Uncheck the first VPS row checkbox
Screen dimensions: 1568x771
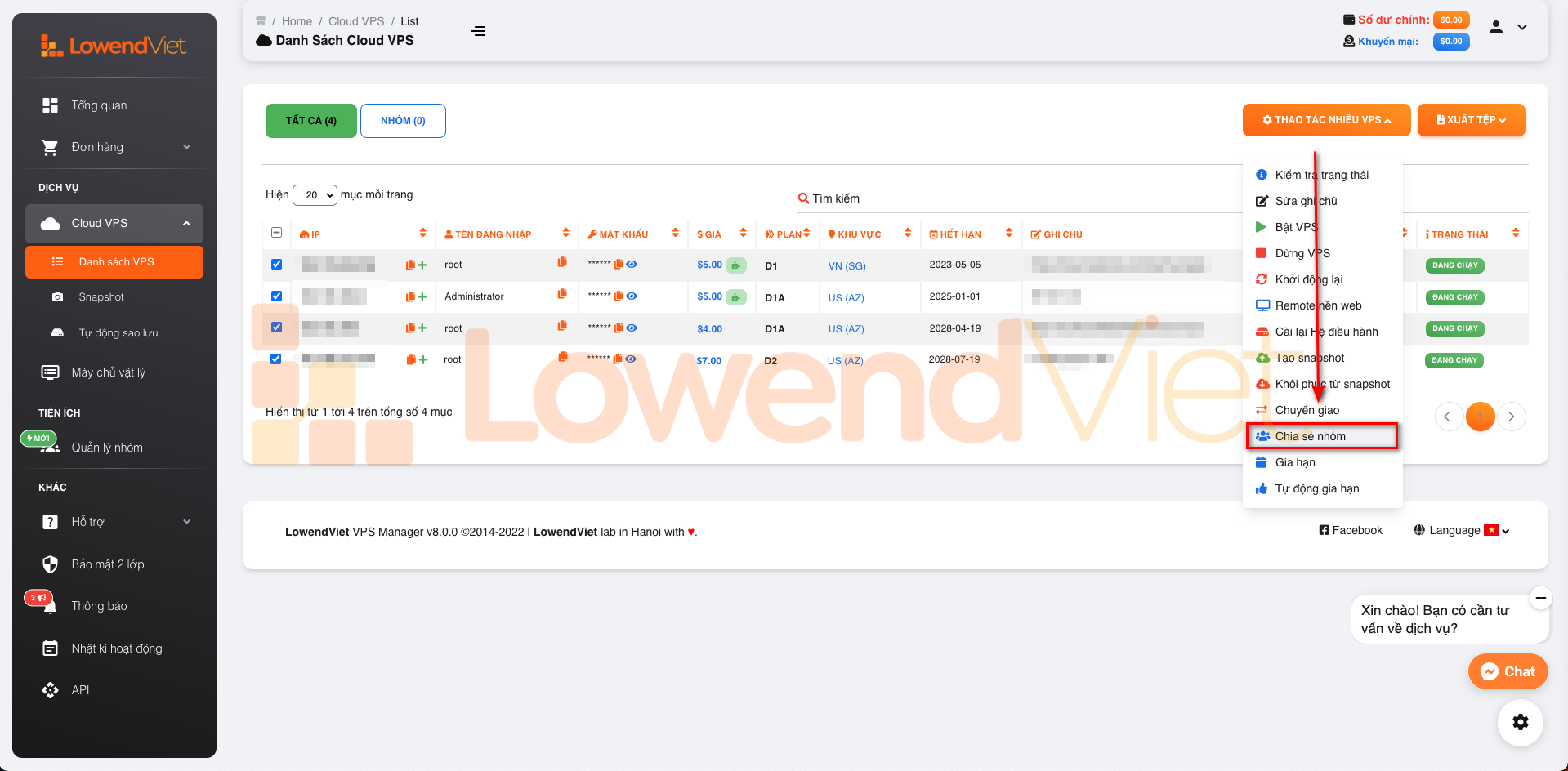276,265
